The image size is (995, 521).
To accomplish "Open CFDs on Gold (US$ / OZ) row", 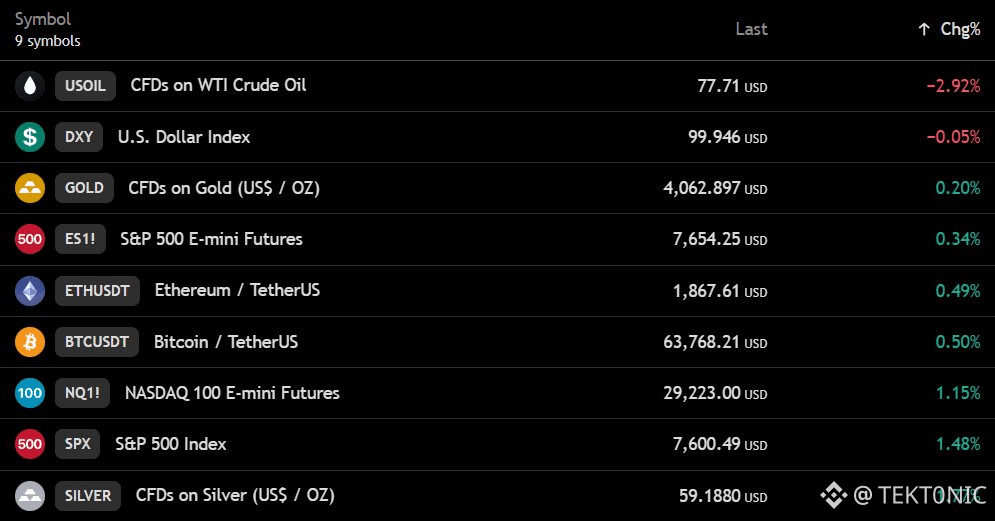I will coord(498,188).
